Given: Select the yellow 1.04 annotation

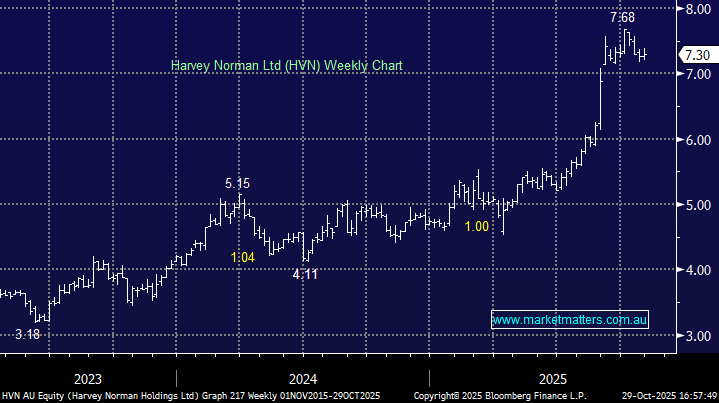Looking at the screenshot, I should point(243,257).
